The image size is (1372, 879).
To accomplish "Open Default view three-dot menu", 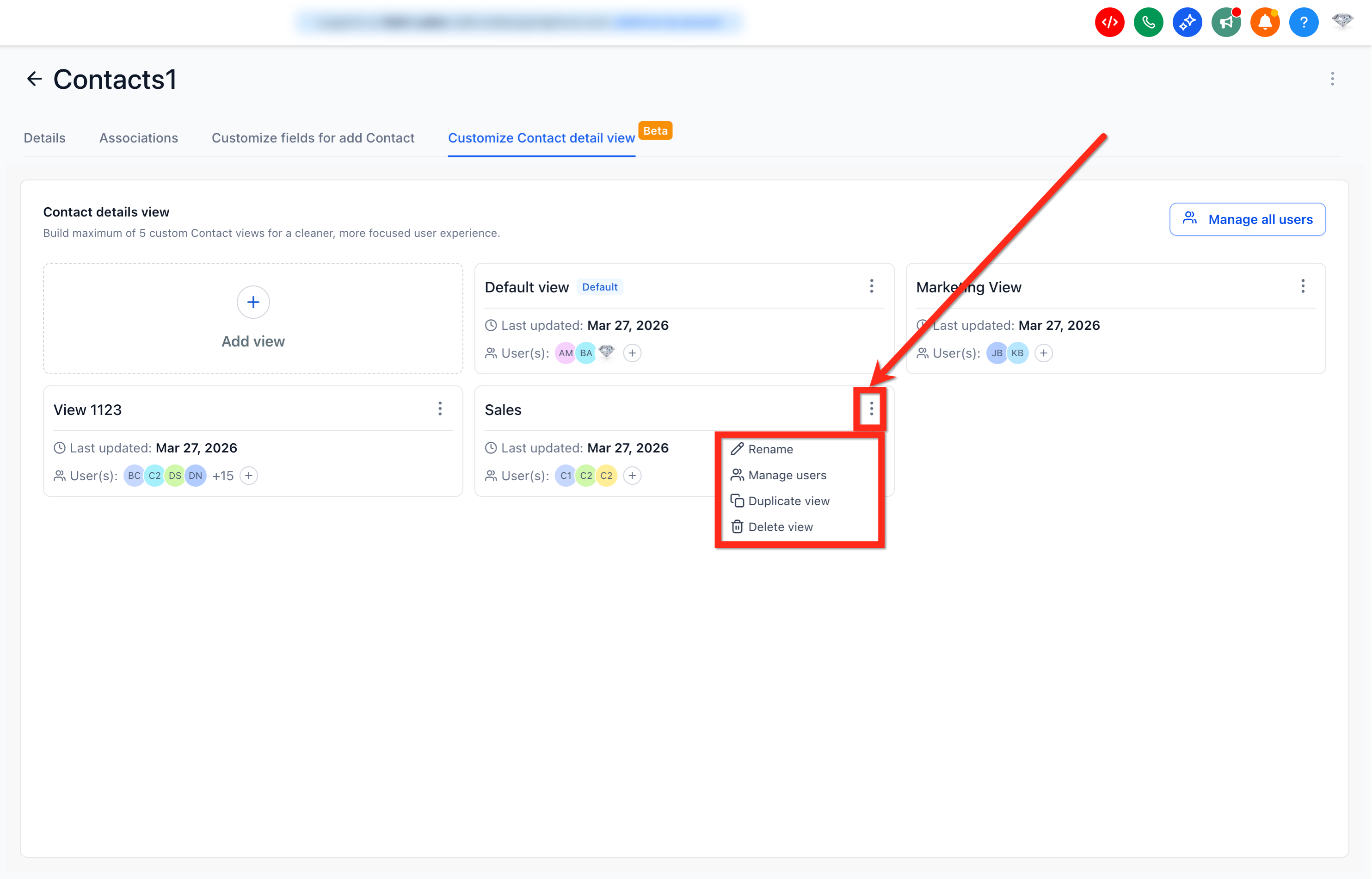I will click(x=872, y=286).
